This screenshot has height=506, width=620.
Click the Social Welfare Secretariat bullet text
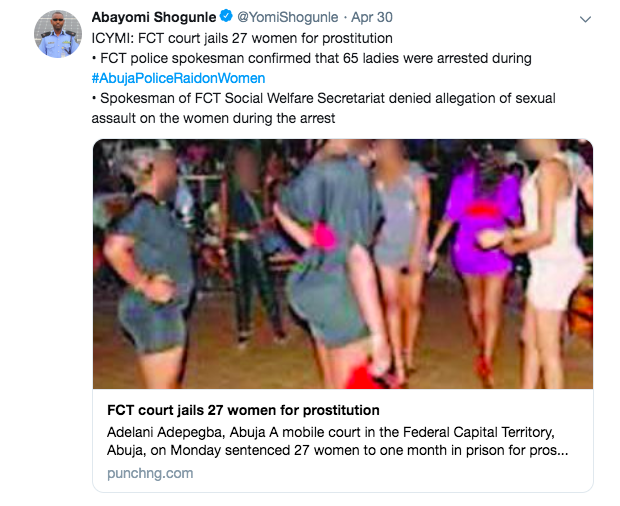click(x=323, y=98)
